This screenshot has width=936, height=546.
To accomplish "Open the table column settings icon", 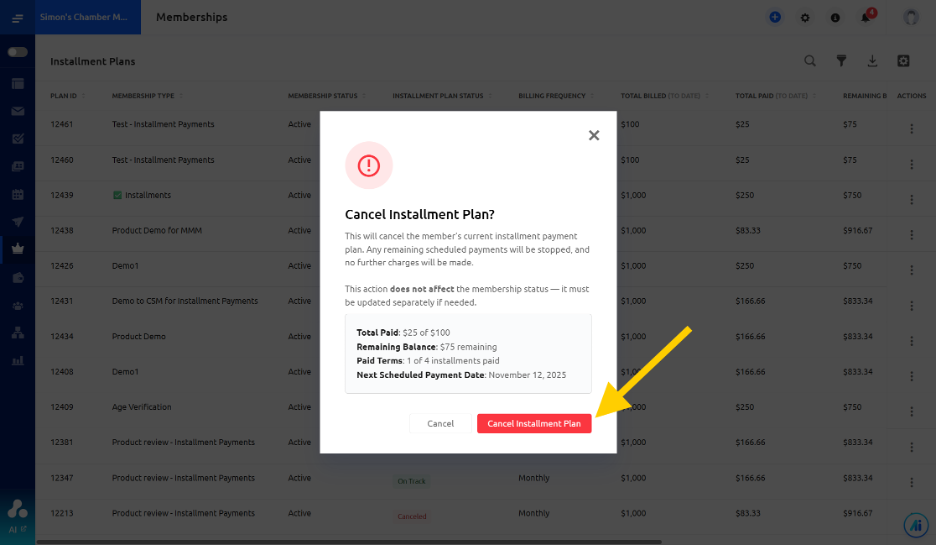I will (903, 61).
